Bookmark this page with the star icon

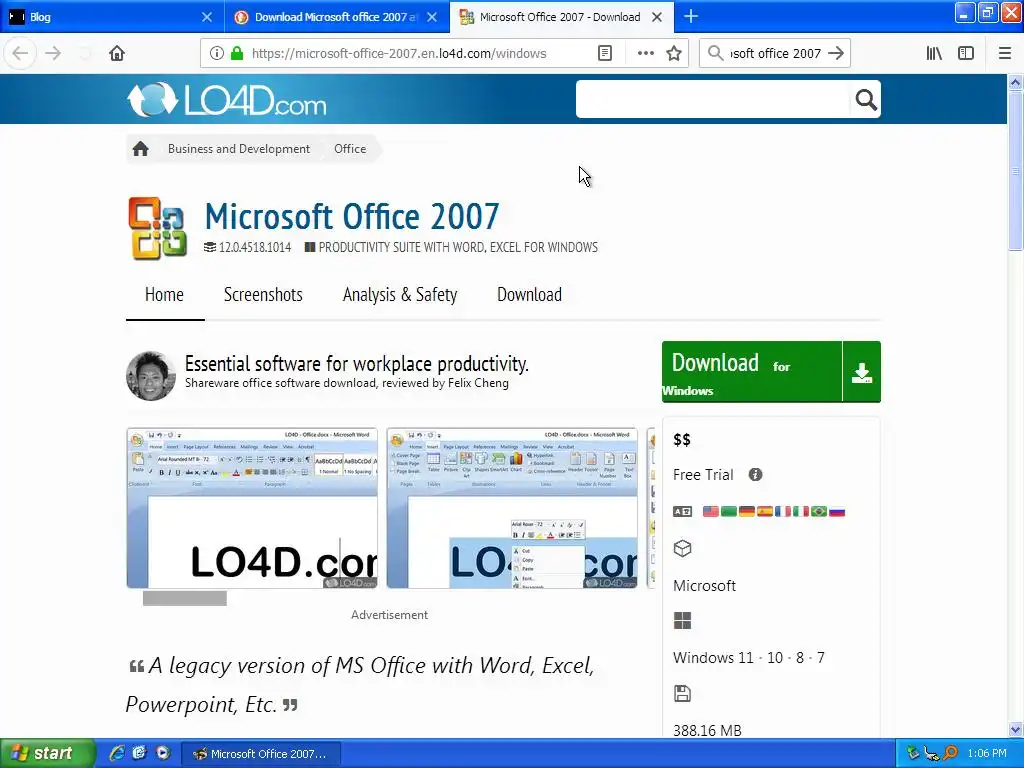pyautogui.click(x=674, y=53)
